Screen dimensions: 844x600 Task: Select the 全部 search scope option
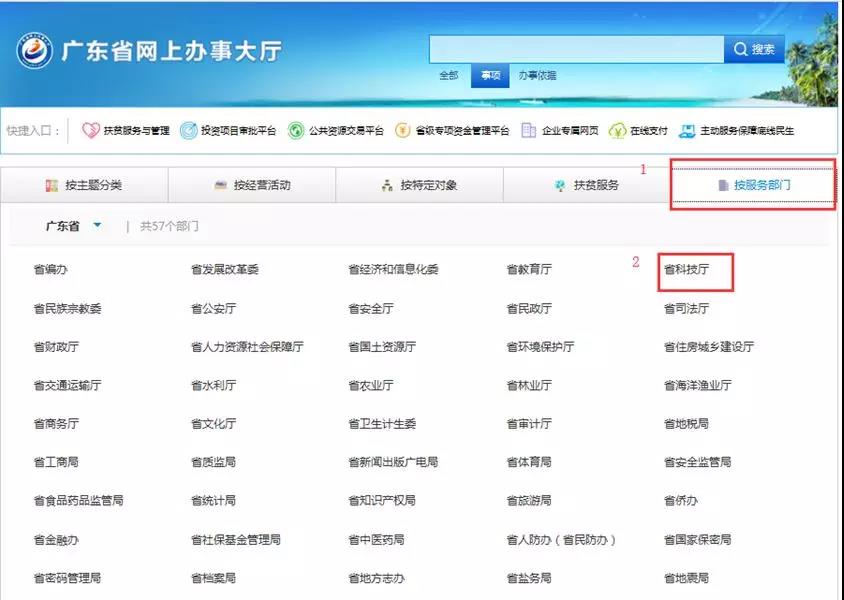click(449, 76)
